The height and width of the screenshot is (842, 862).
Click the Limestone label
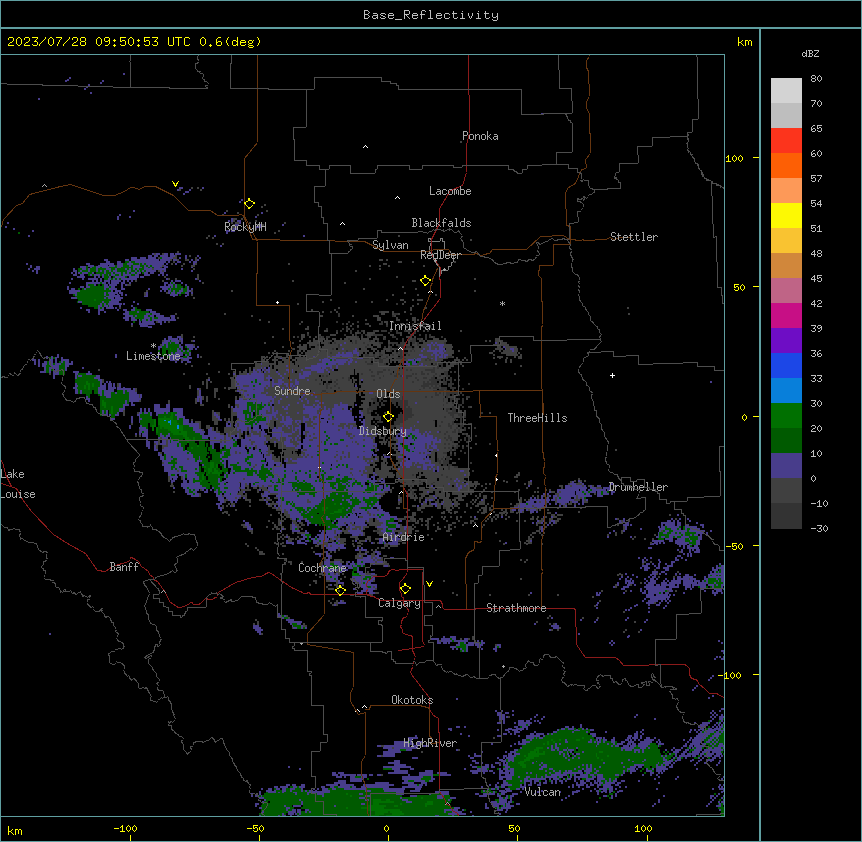(153, 356)
